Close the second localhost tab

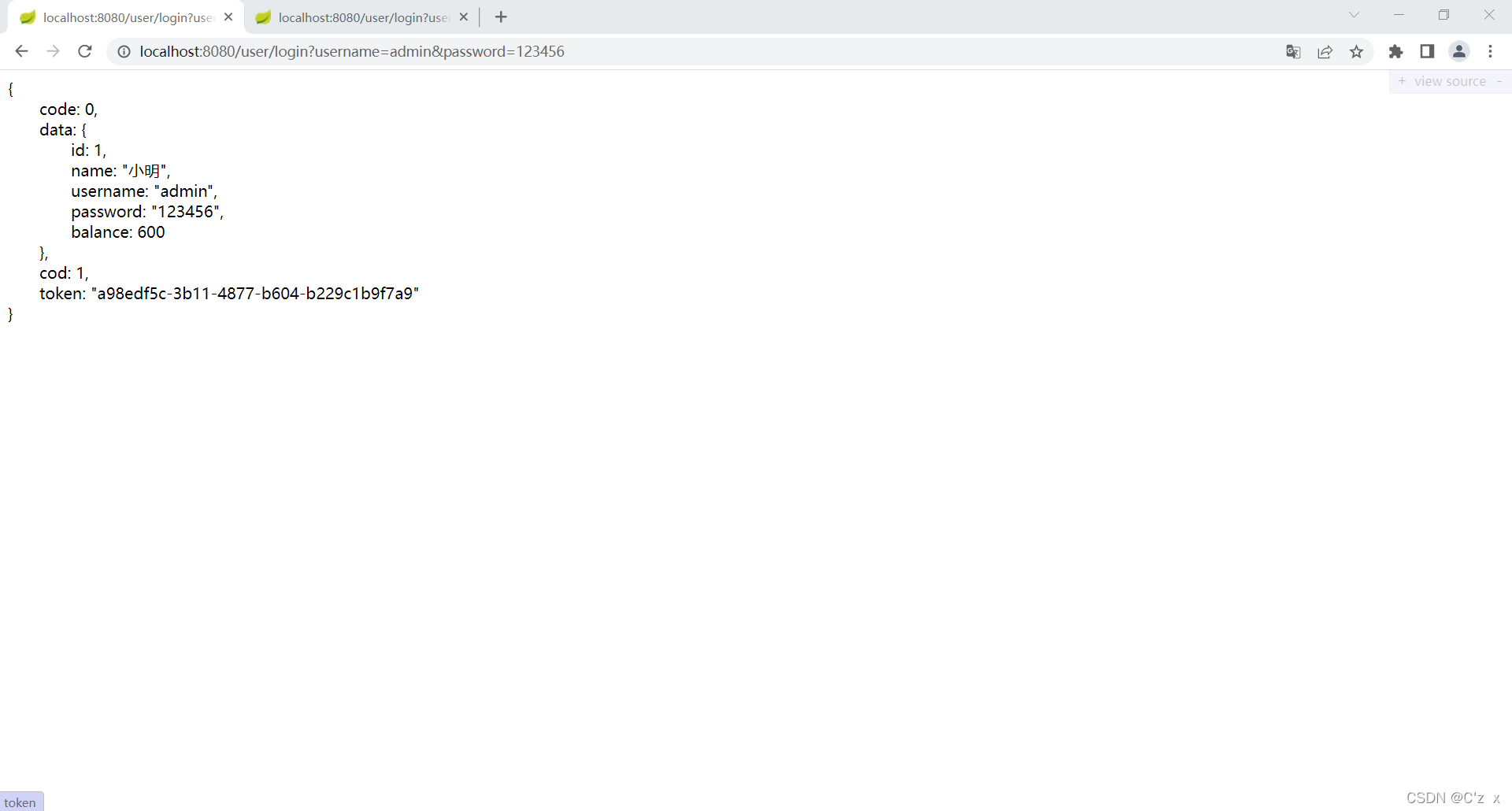coord(464,16)
